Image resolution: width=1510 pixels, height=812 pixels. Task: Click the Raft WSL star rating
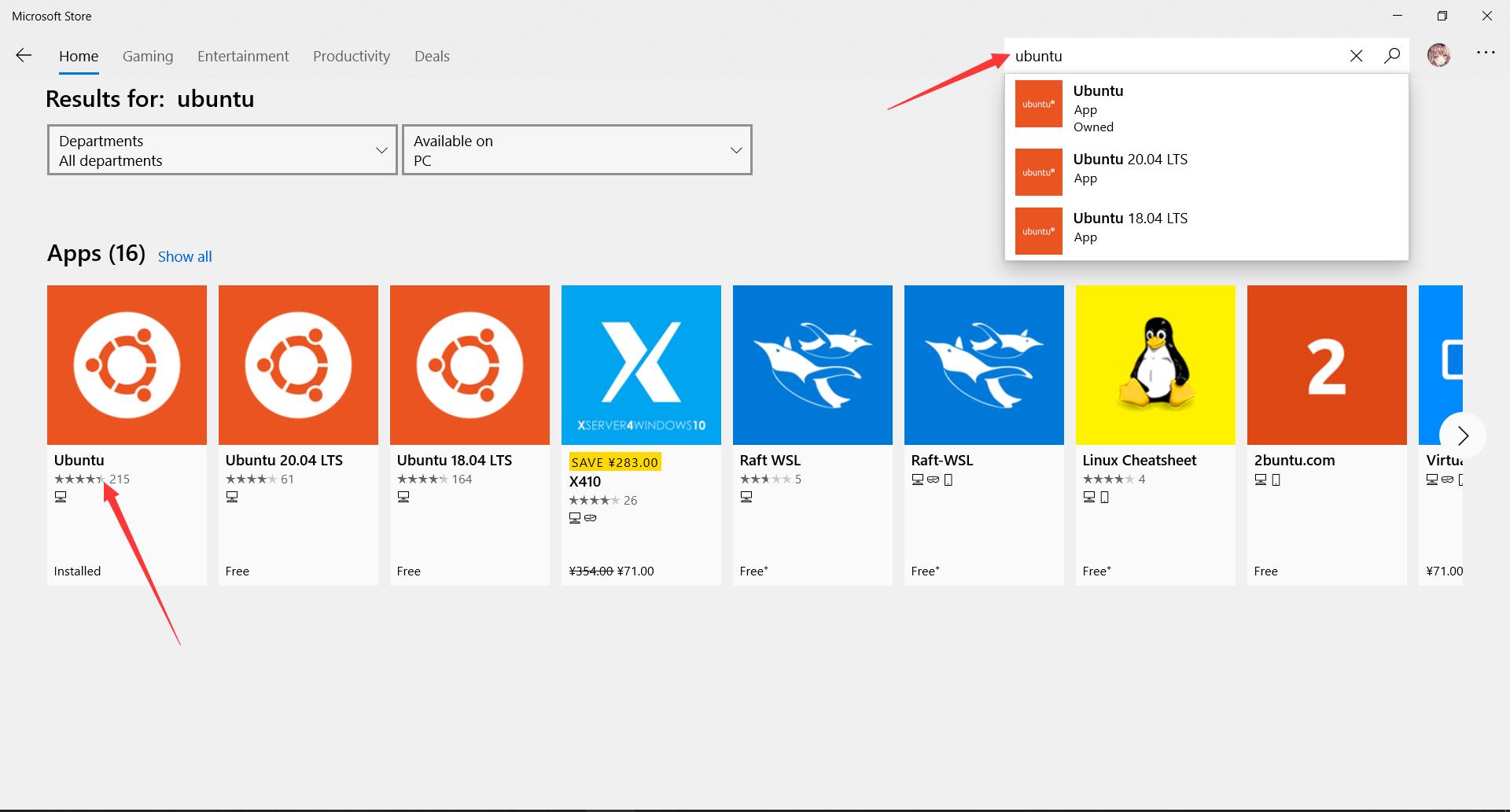tap(771, 479)
